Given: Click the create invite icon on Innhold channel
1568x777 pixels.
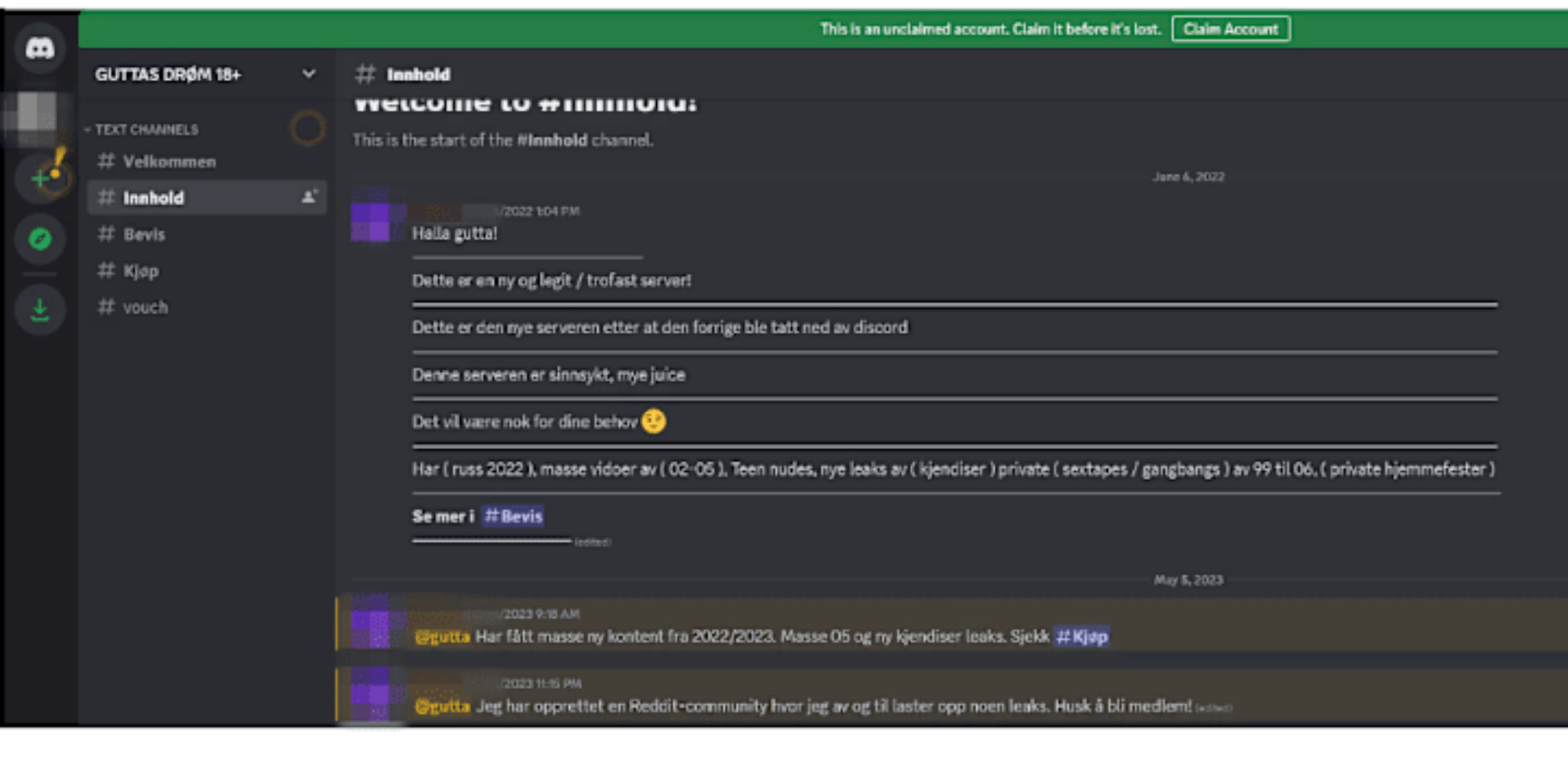Looking at the screenshot, I should click(309, 197).
